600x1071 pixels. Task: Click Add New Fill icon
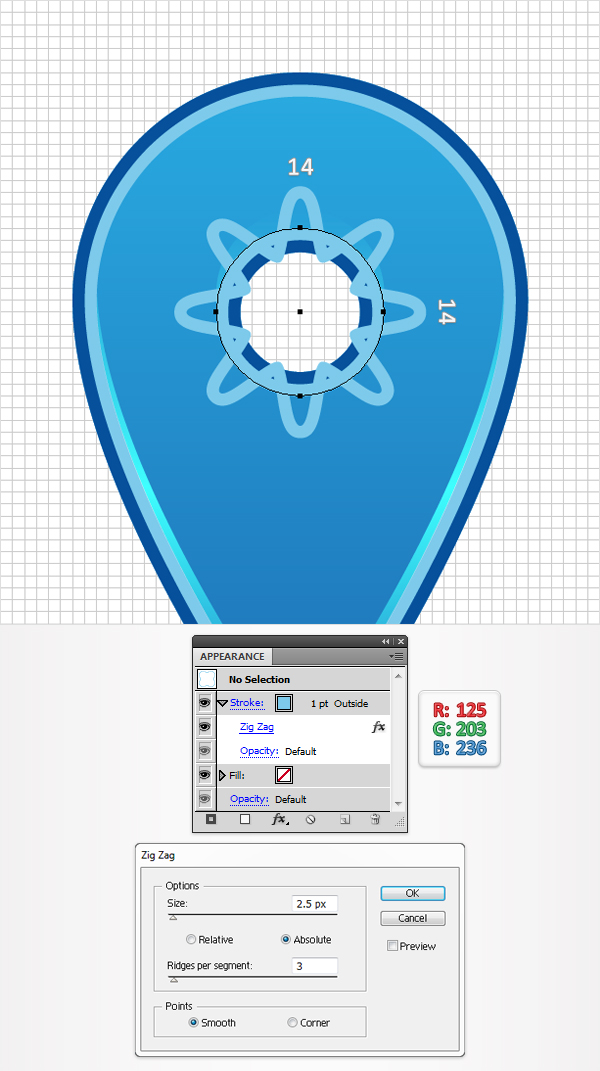[245, 820]
